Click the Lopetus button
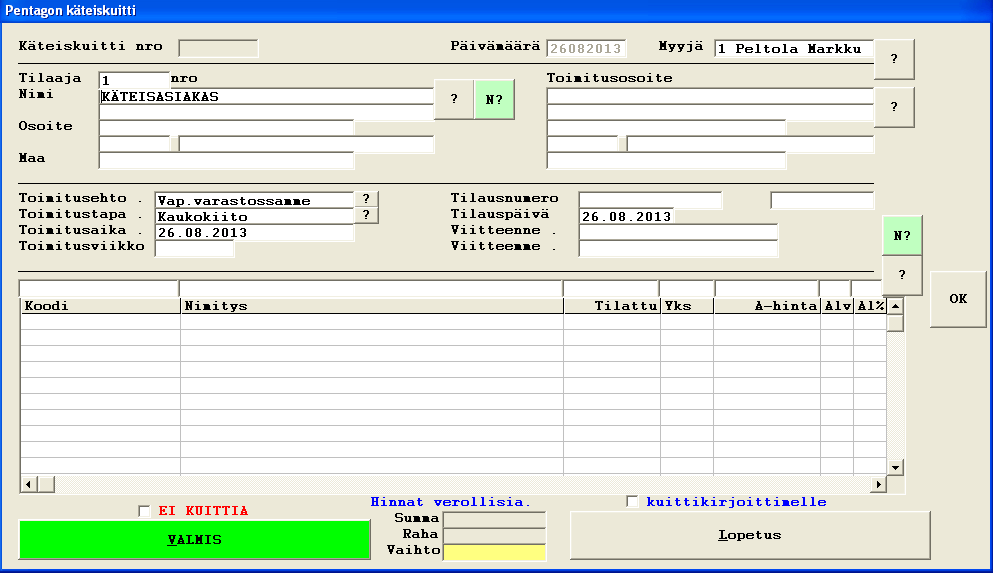This screenshot has height=573, width=993. point(749,535)
